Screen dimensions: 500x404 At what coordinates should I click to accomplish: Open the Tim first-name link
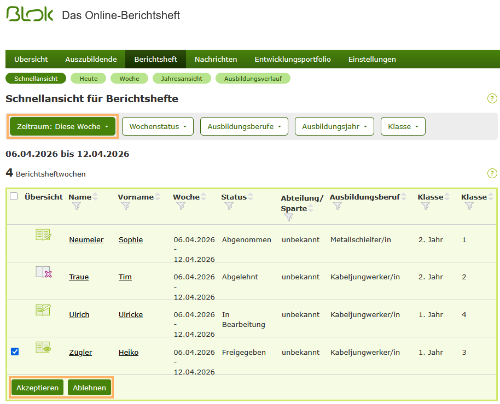(x=125, y=277)
